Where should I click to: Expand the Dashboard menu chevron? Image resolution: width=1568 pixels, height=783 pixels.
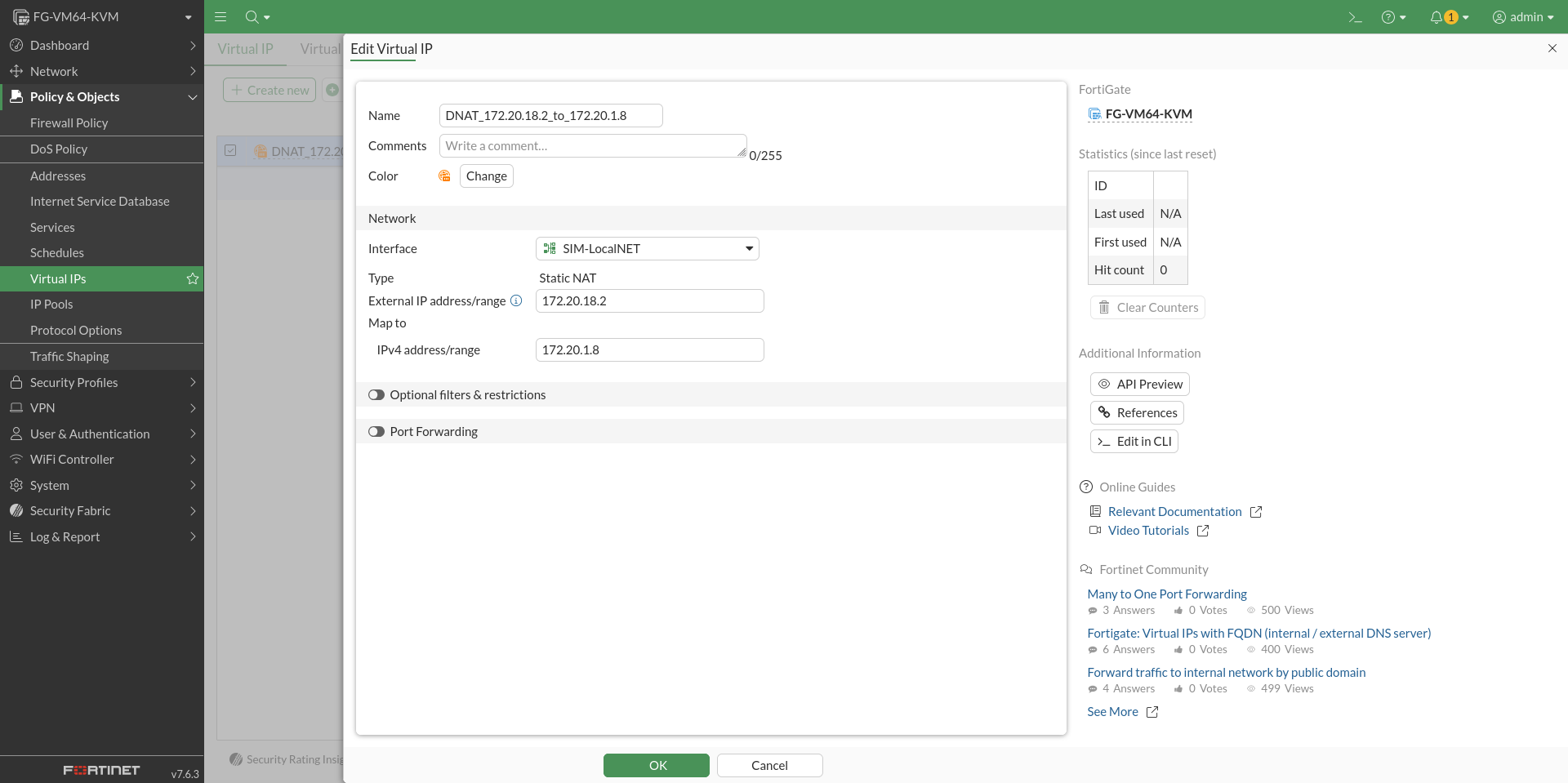coord(193,45)
